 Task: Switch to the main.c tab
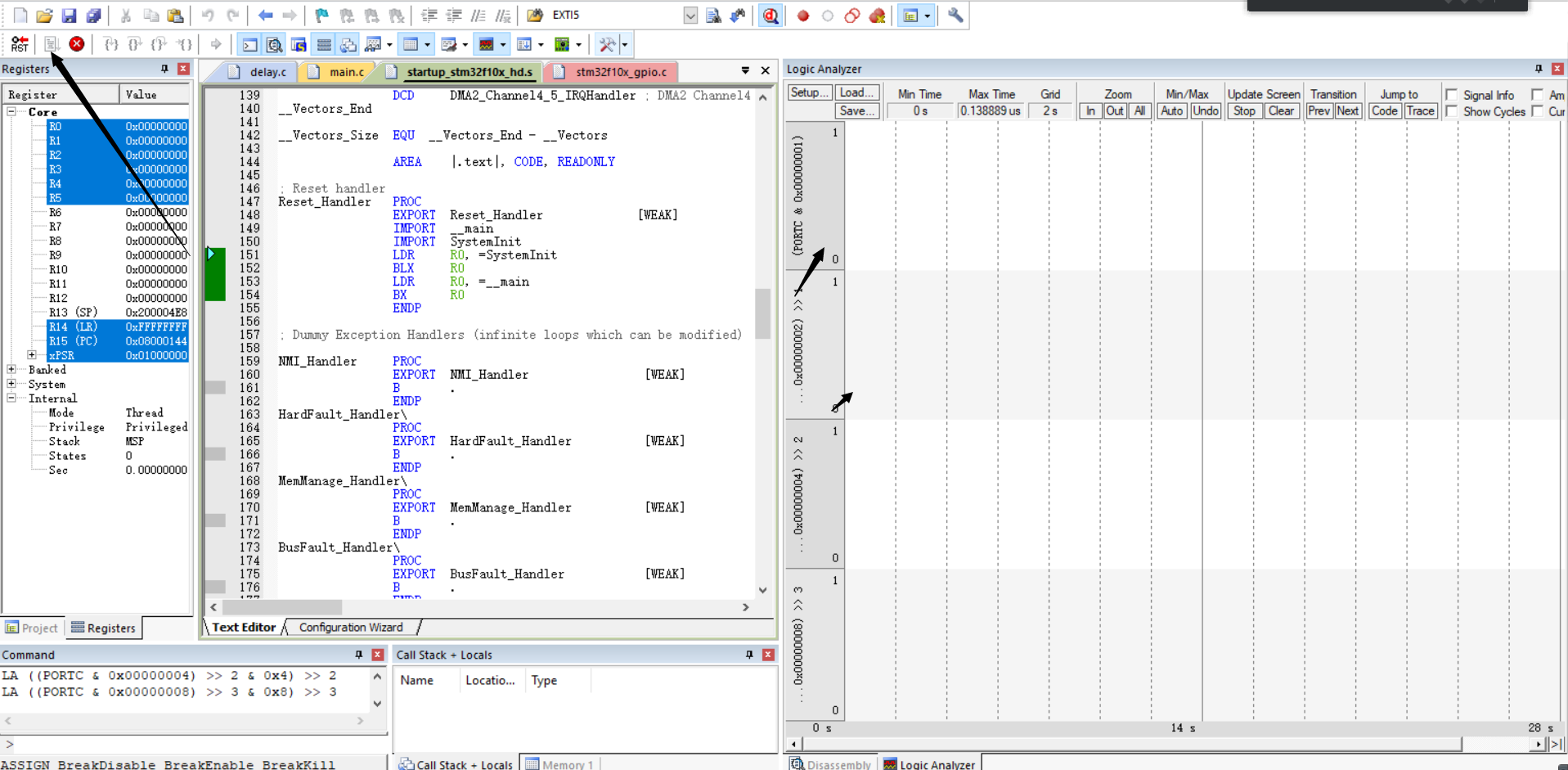[x=337, y=72]
